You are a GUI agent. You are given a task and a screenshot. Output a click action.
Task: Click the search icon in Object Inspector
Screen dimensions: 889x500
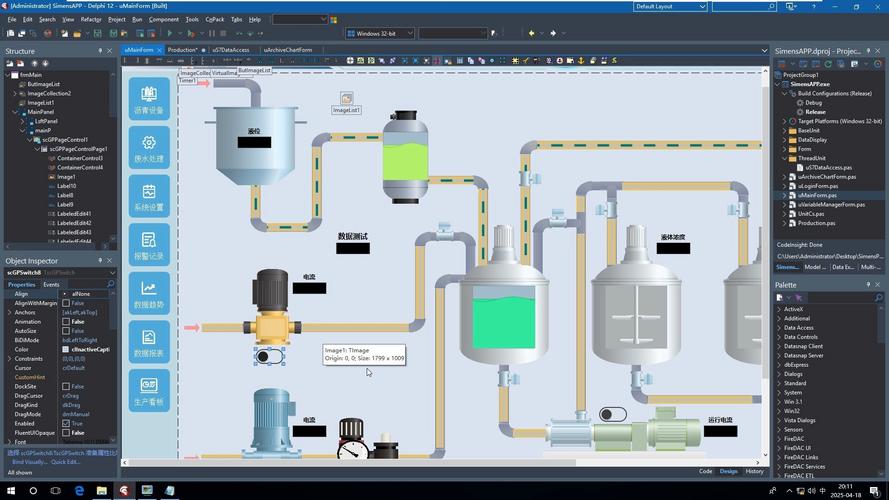[110, 284]
